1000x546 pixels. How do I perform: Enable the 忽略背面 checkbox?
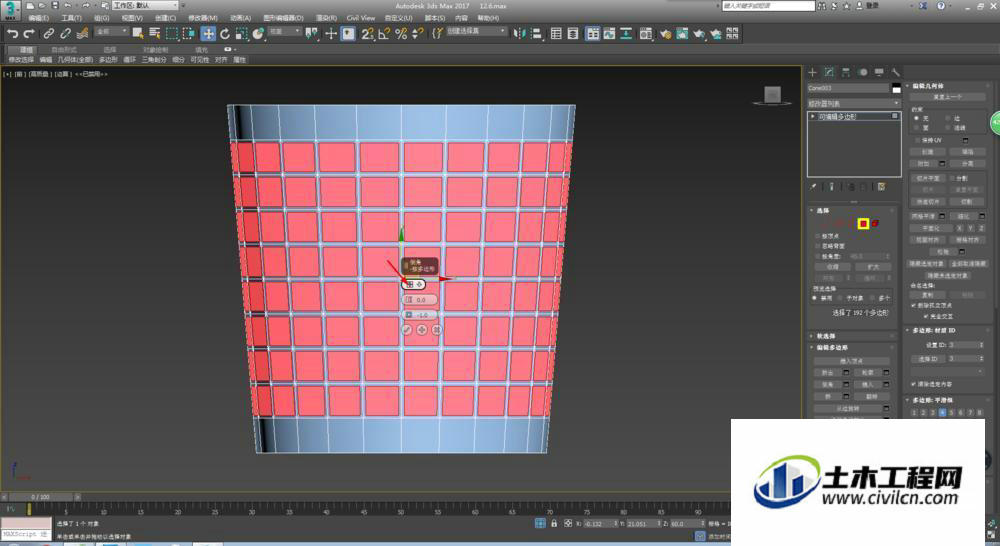[818, 246]
